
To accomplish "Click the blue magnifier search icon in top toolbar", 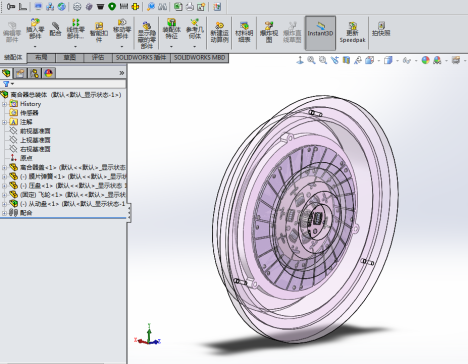I will [x=151, y=7].
